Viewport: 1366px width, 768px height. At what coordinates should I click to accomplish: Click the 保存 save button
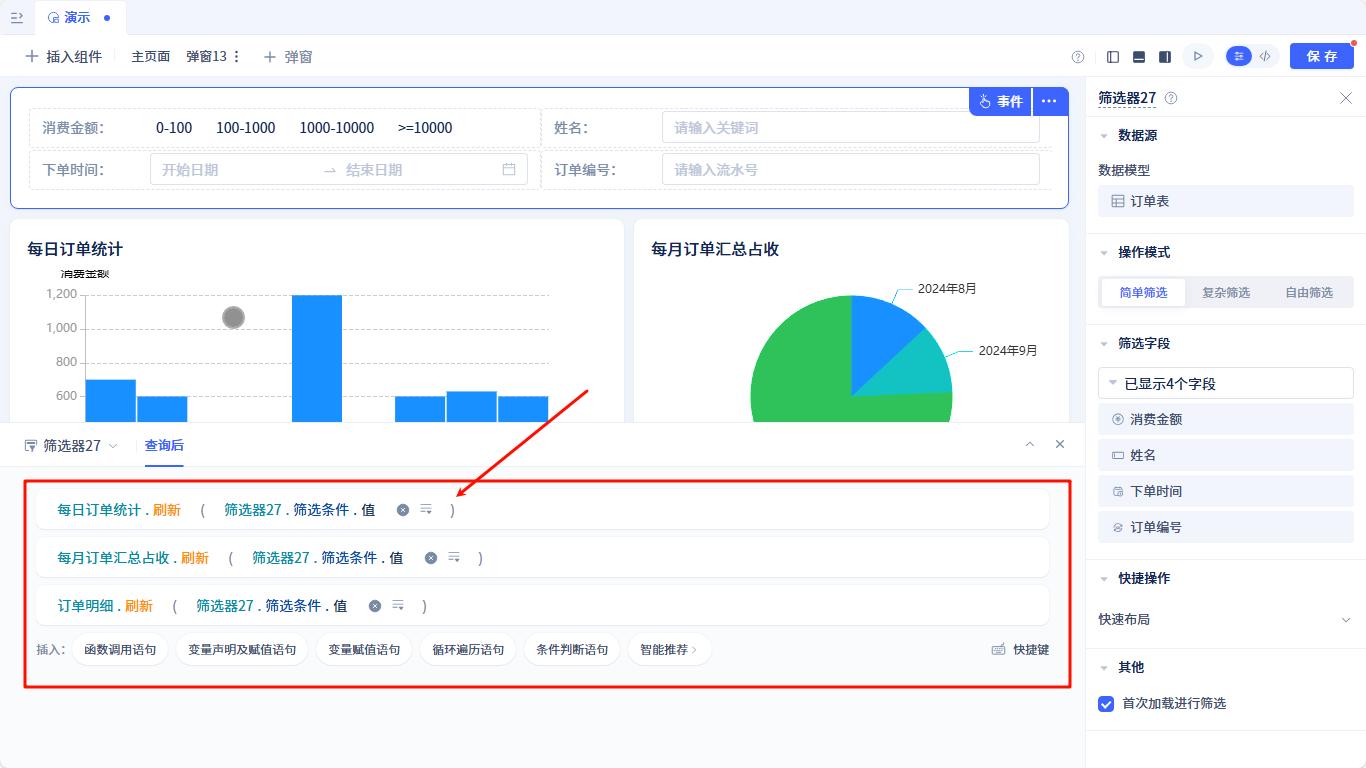[x=1321, y=56]
